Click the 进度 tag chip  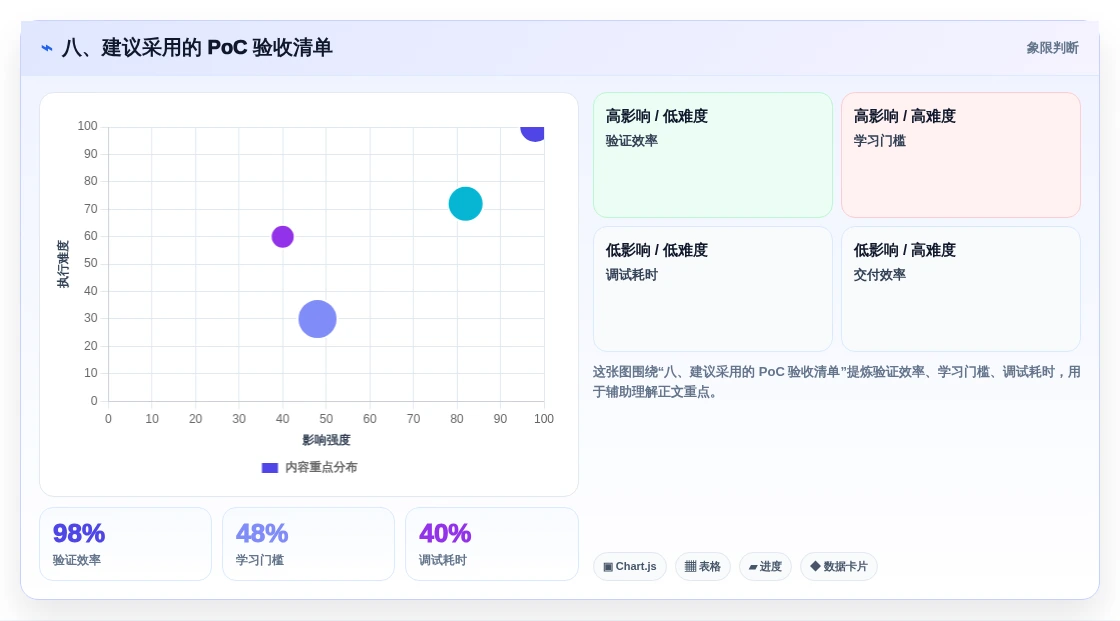765,567
